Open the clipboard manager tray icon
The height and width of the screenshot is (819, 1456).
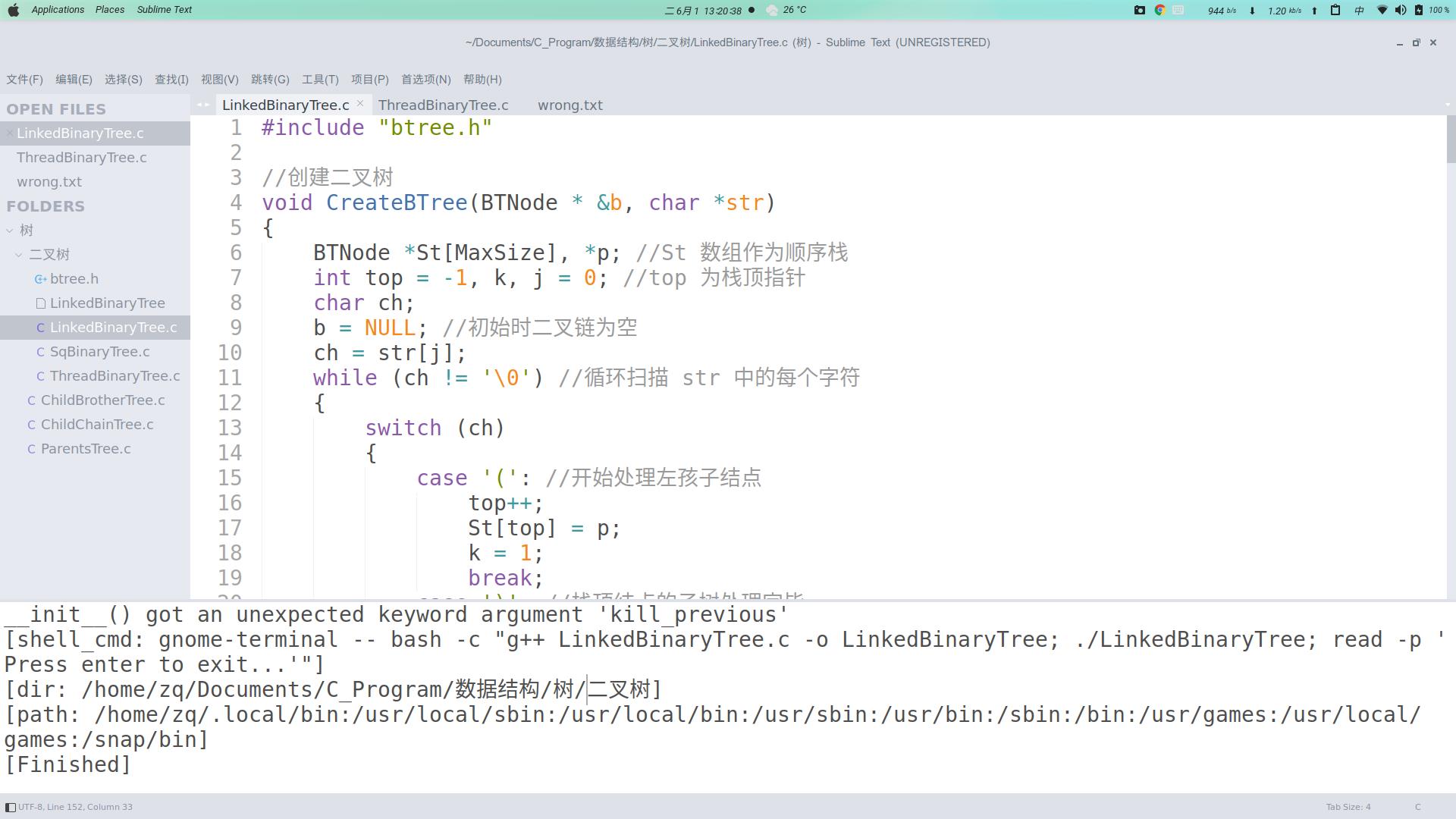(x=1335, y=10)
